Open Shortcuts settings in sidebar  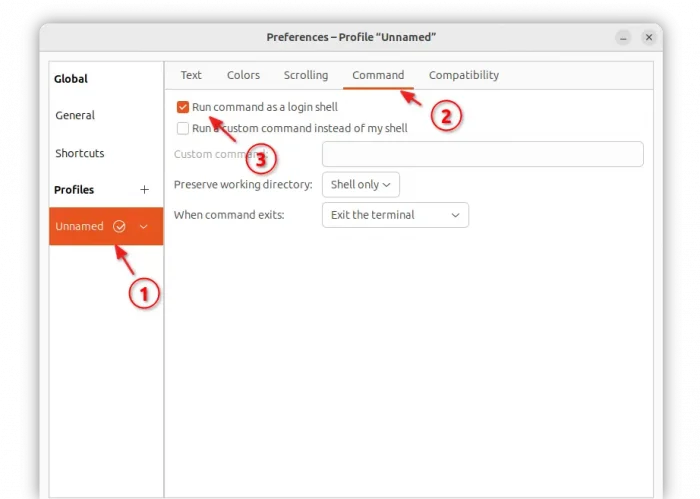[x=80, y=154]
